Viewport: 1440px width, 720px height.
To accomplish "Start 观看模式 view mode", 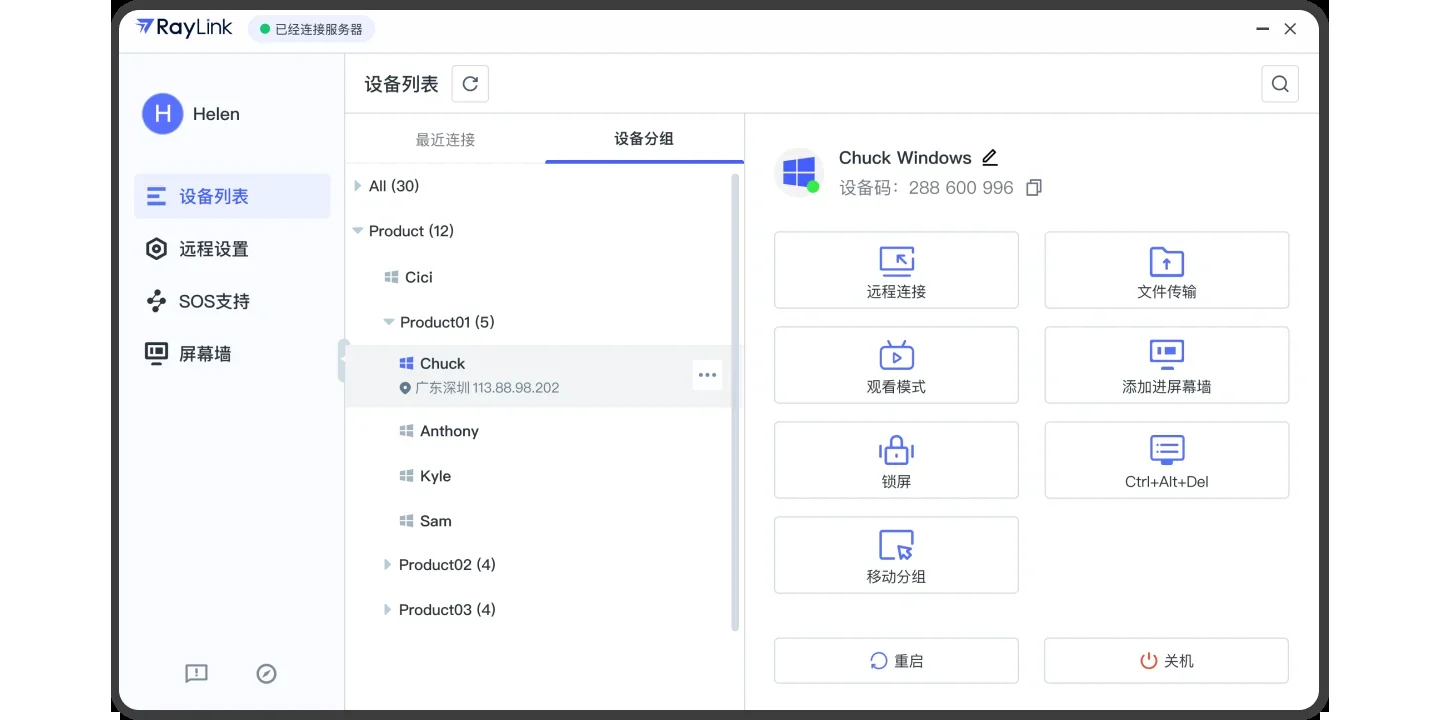I will 896,365.
